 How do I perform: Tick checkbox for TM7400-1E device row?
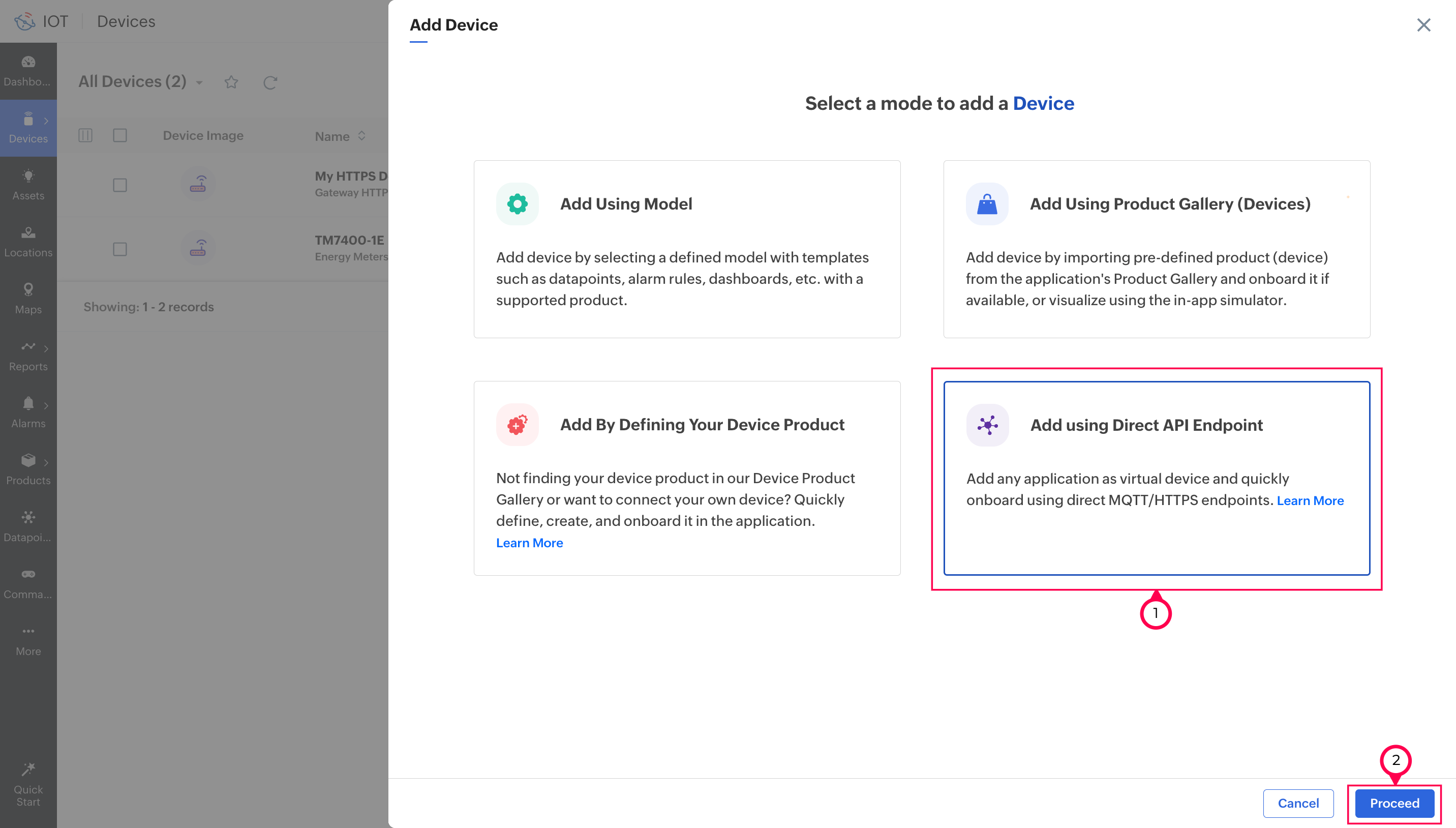[x=120, y=249]
